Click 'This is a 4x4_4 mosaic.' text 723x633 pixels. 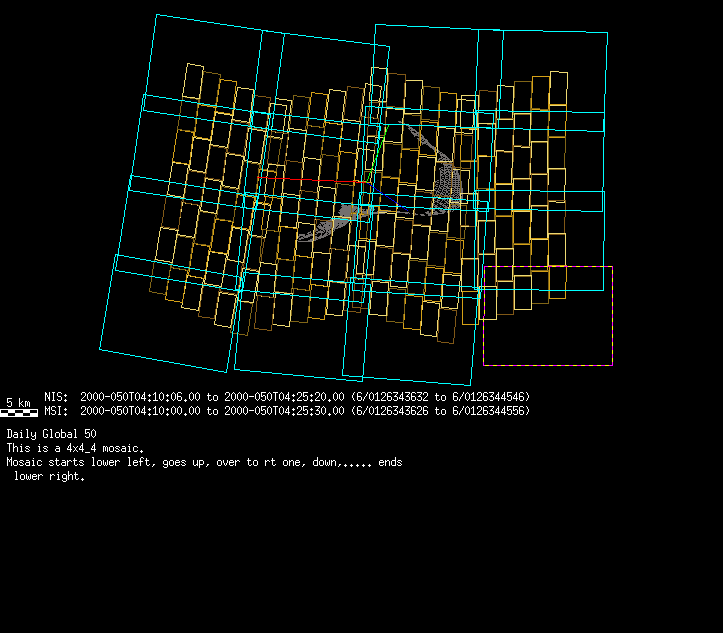(x=75, y=449)
